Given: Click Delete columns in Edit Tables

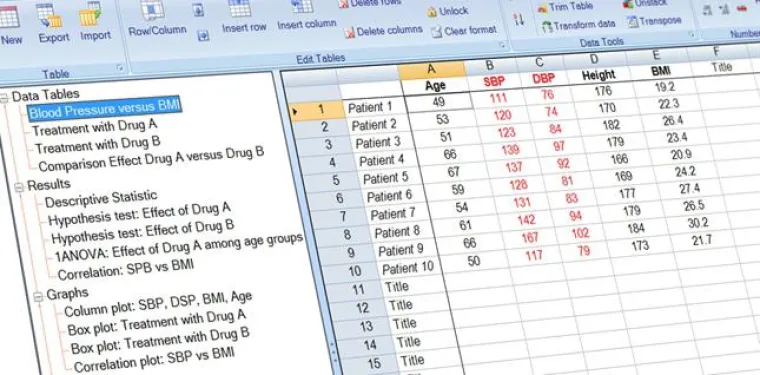Looking at the screenshot, I should click(x=383, y=31).
